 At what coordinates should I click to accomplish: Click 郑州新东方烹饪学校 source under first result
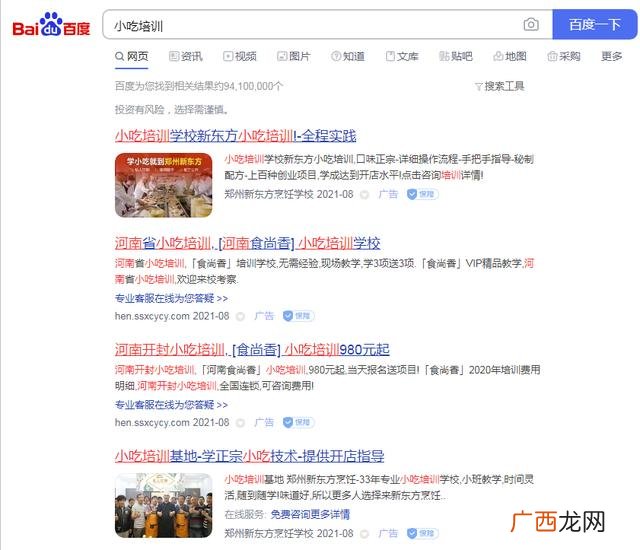(x=269, y=194)
